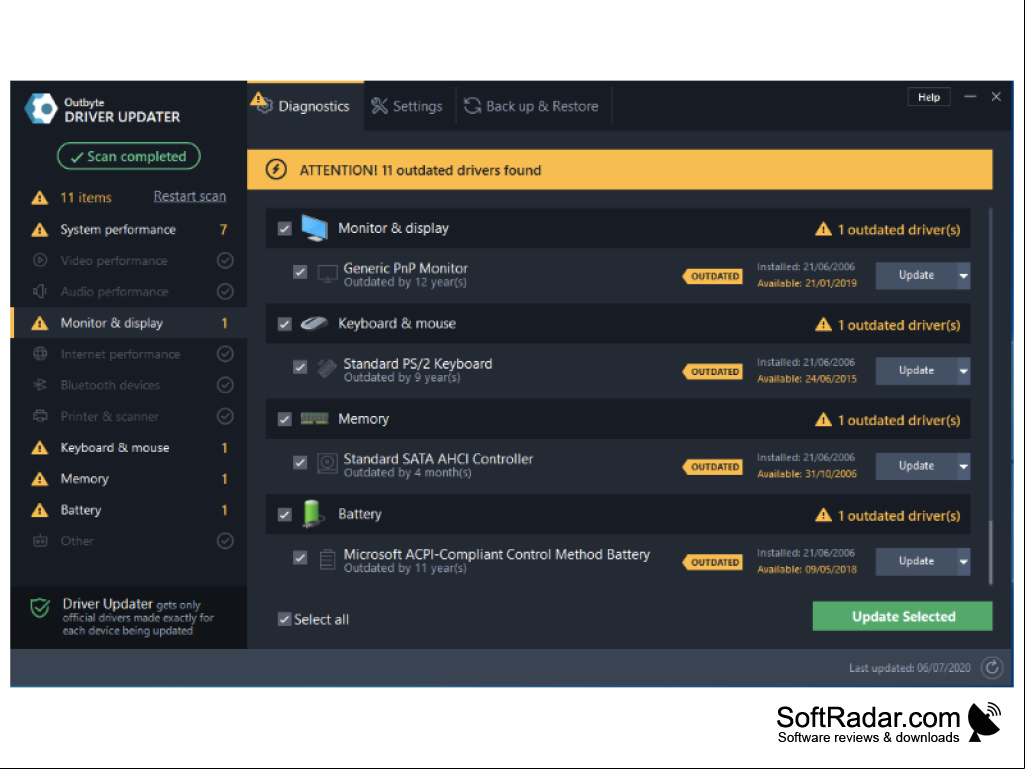Viewport: 1025px width, 769px height.
Task: Uncheck the Standard SATA AHCI Controller checkbox
Action: (300, 462)
